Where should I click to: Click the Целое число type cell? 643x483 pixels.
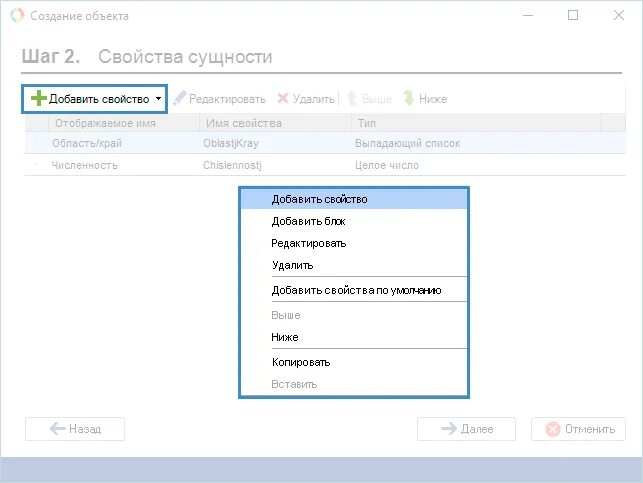tap(387, 165)
